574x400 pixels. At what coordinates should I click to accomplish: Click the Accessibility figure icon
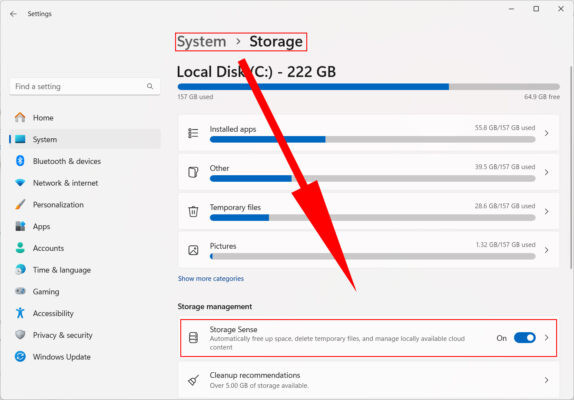[20, 313]
